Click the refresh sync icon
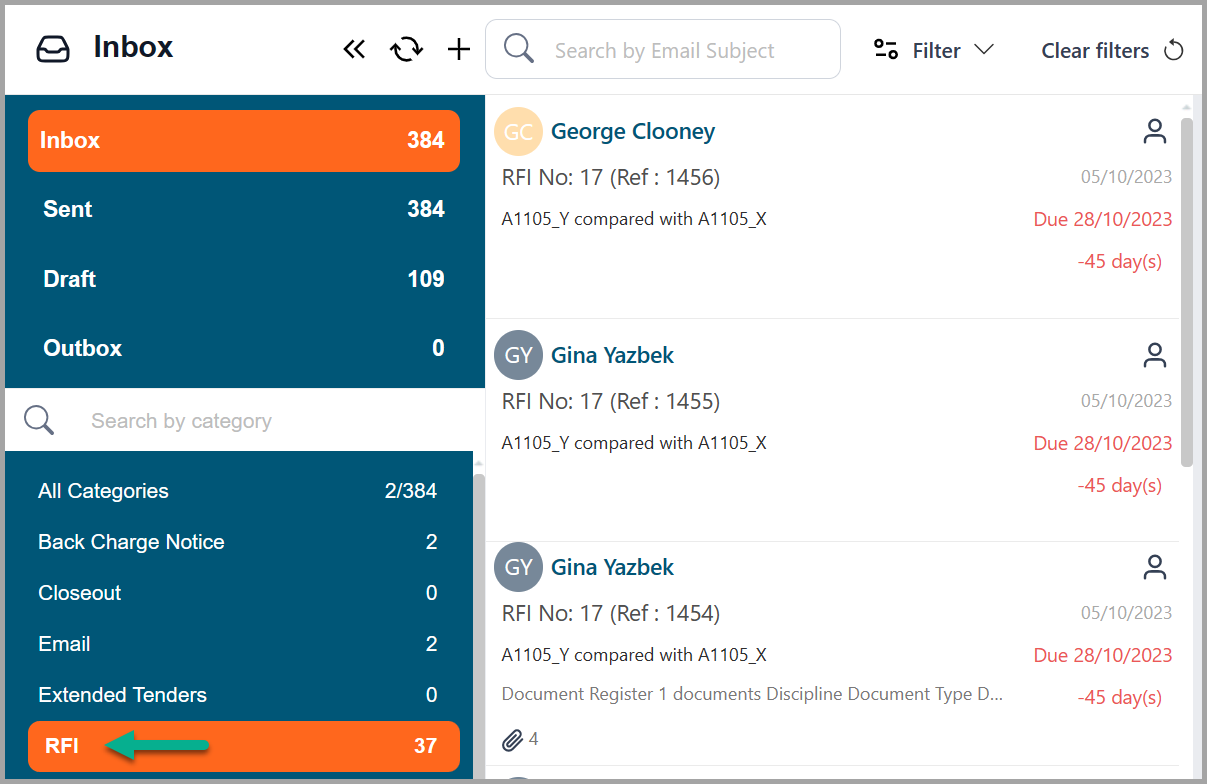The image size is (1207, 784). coord(406,49)
